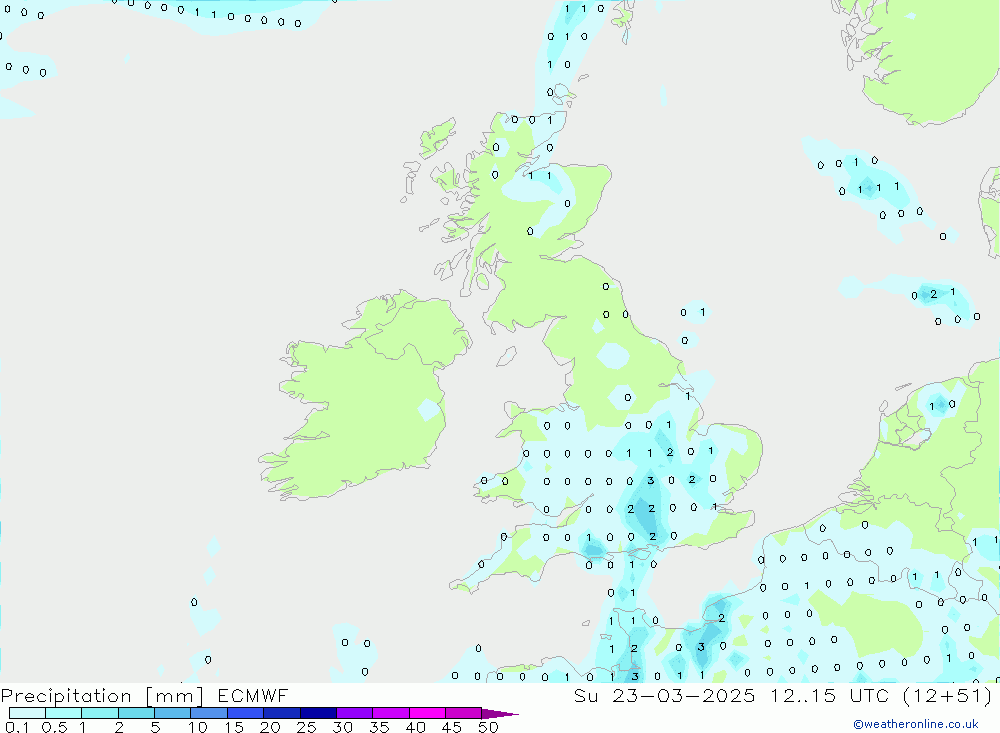Click the 20–25 mm legend color swatch
Screen dimensions: 1000x733
pyautogui.click(x=282, y=713)
